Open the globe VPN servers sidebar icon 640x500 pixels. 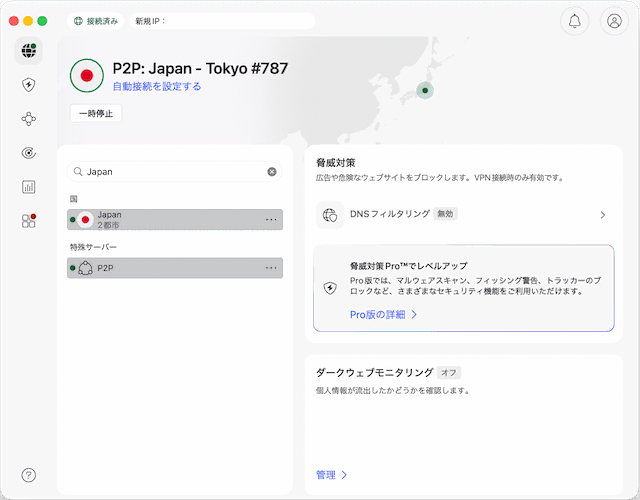point(29,52)
